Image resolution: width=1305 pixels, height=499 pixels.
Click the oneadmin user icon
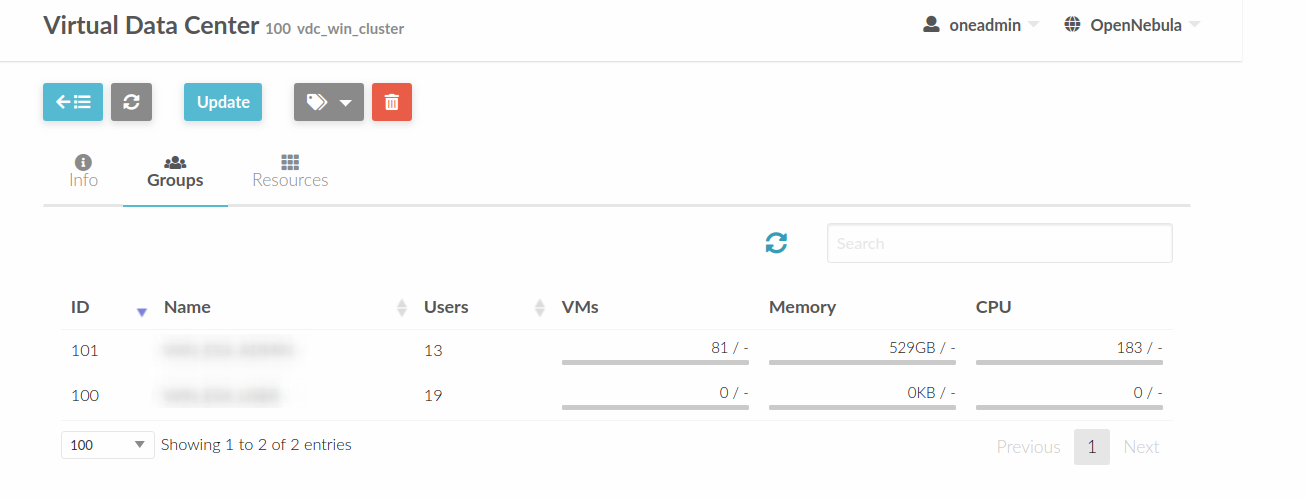(931, 25)
